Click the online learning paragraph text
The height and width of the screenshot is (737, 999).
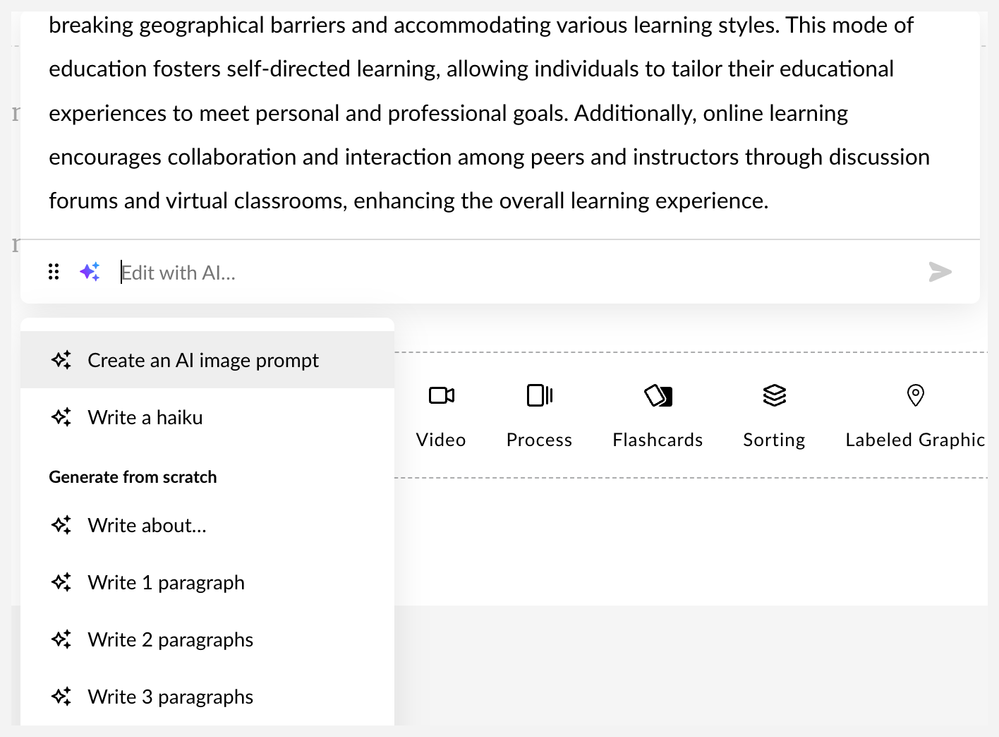(x=489, y=113)
